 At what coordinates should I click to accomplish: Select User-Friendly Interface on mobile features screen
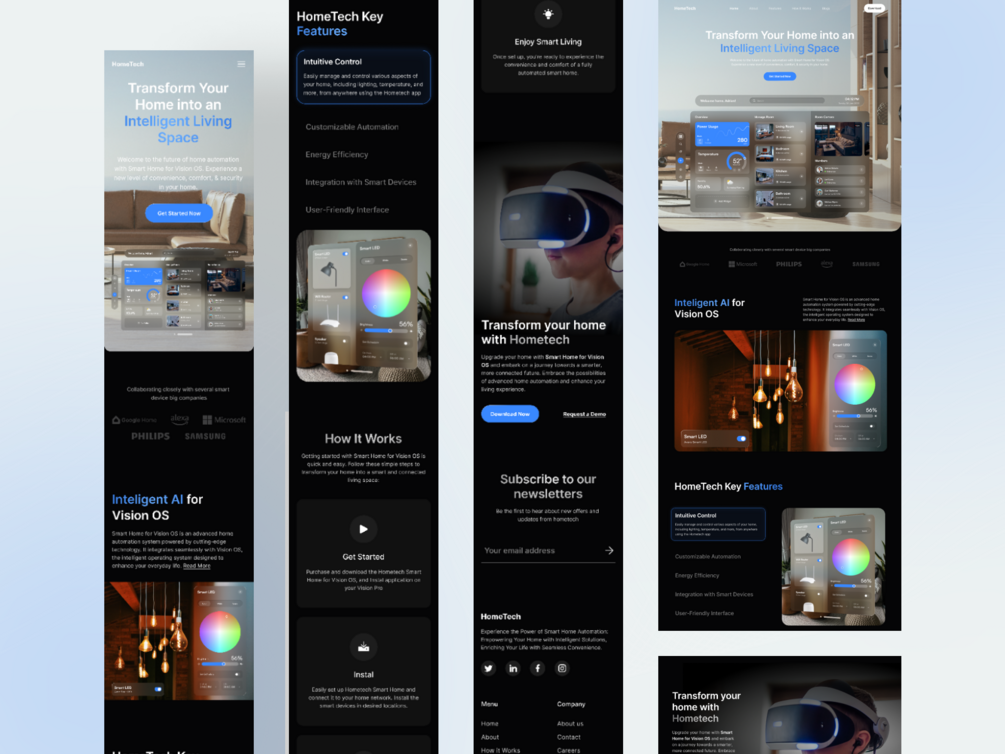pos(347,210)
